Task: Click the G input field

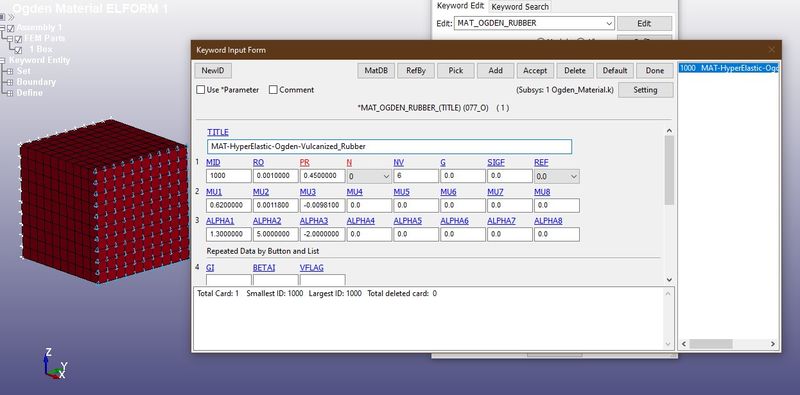Action: point(463,176)
